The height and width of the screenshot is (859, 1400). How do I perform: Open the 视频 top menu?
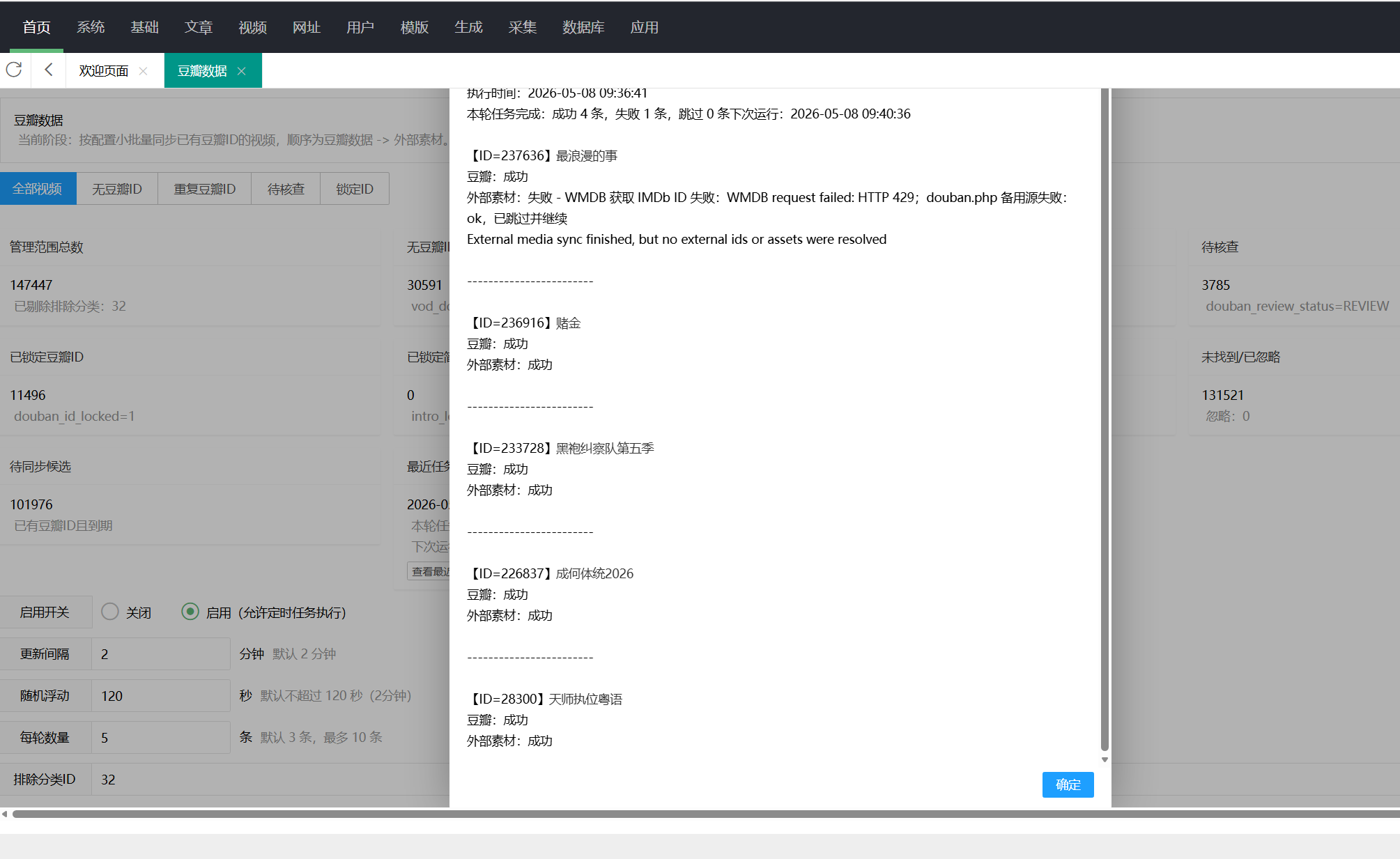pos(252,27)
